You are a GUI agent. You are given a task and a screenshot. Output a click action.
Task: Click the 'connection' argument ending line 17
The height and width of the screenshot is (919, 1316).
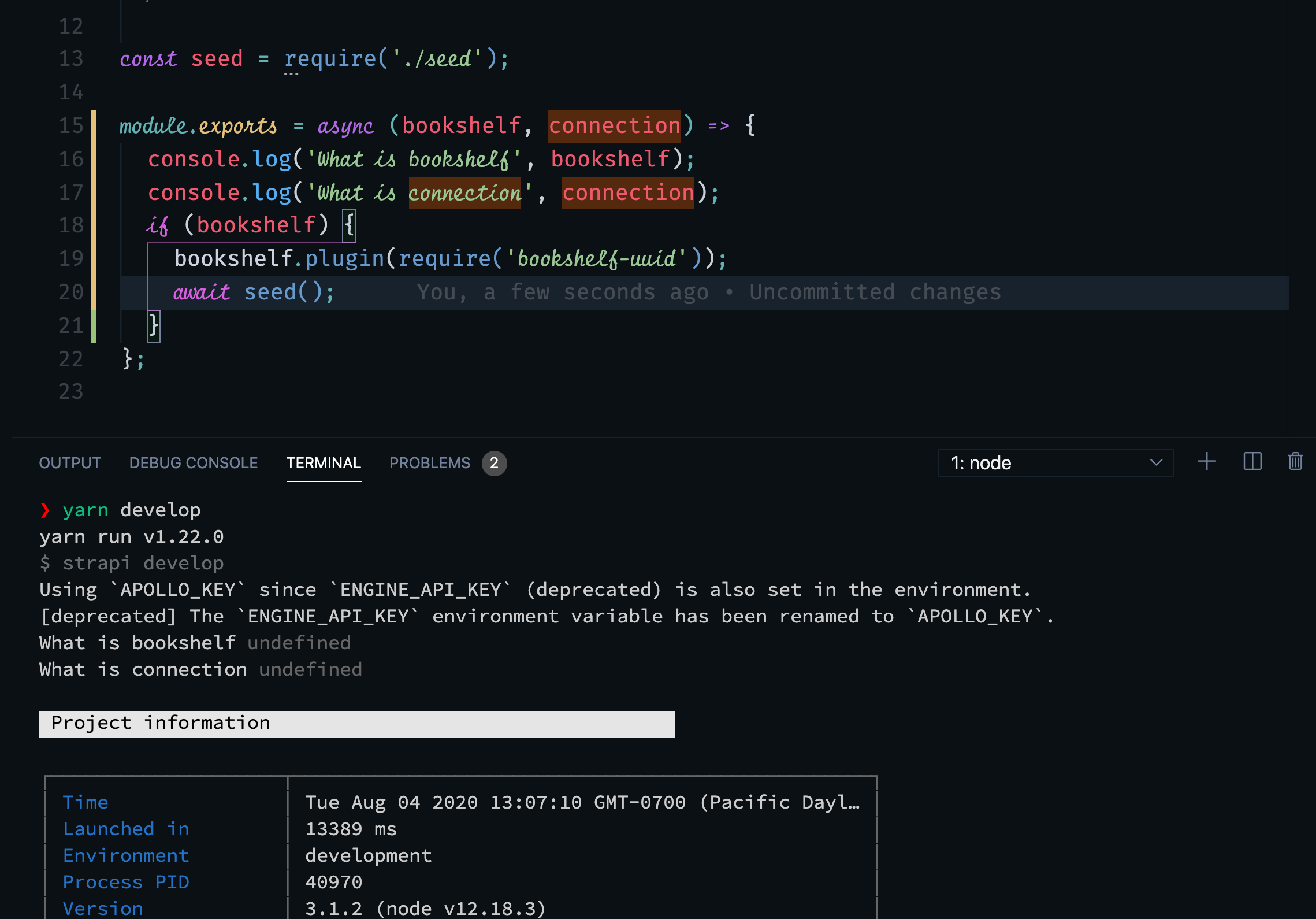tap(628, 193)
